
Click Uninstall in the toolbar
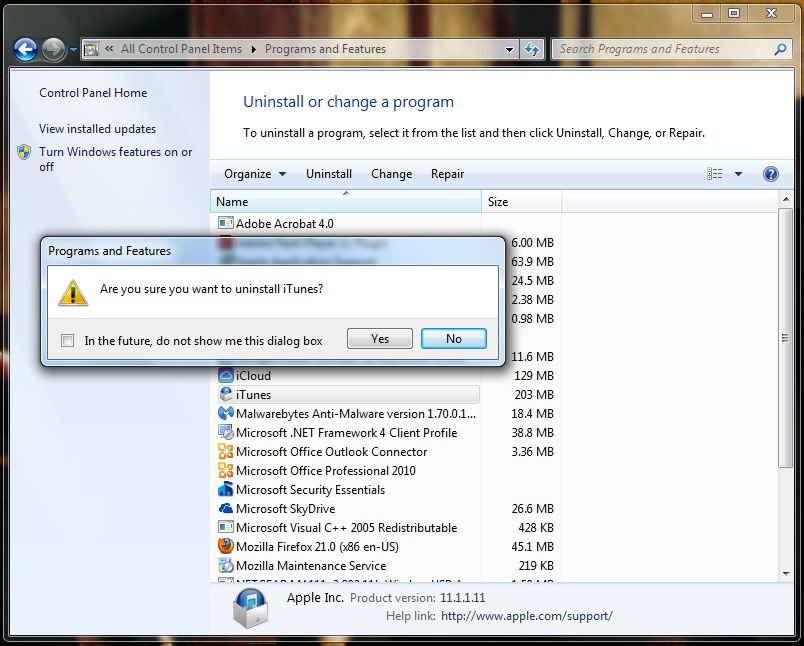(329, 174)
